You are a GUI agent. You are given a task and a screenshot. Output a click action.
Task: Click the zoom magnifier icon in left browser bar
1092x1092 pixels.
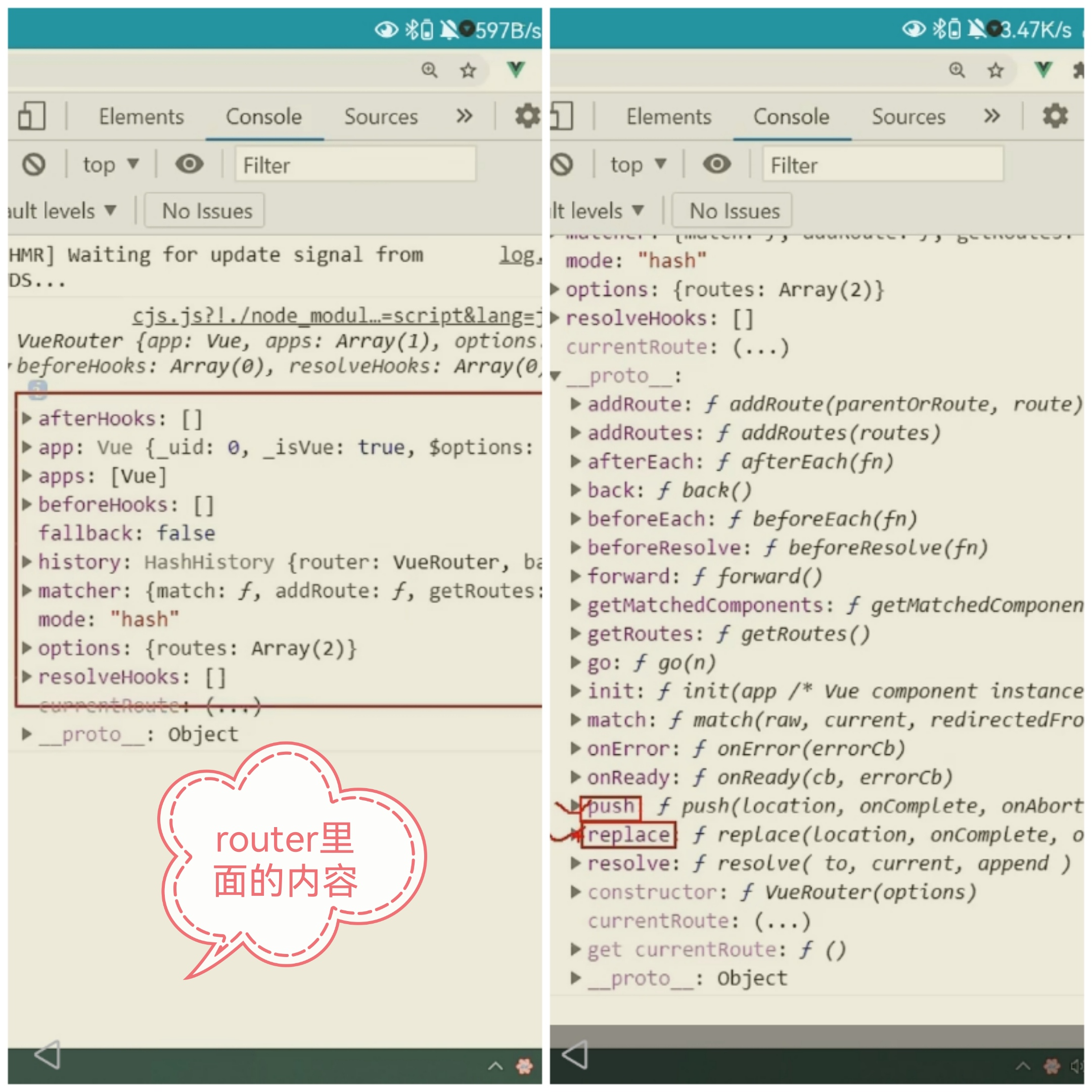point(430,70)
